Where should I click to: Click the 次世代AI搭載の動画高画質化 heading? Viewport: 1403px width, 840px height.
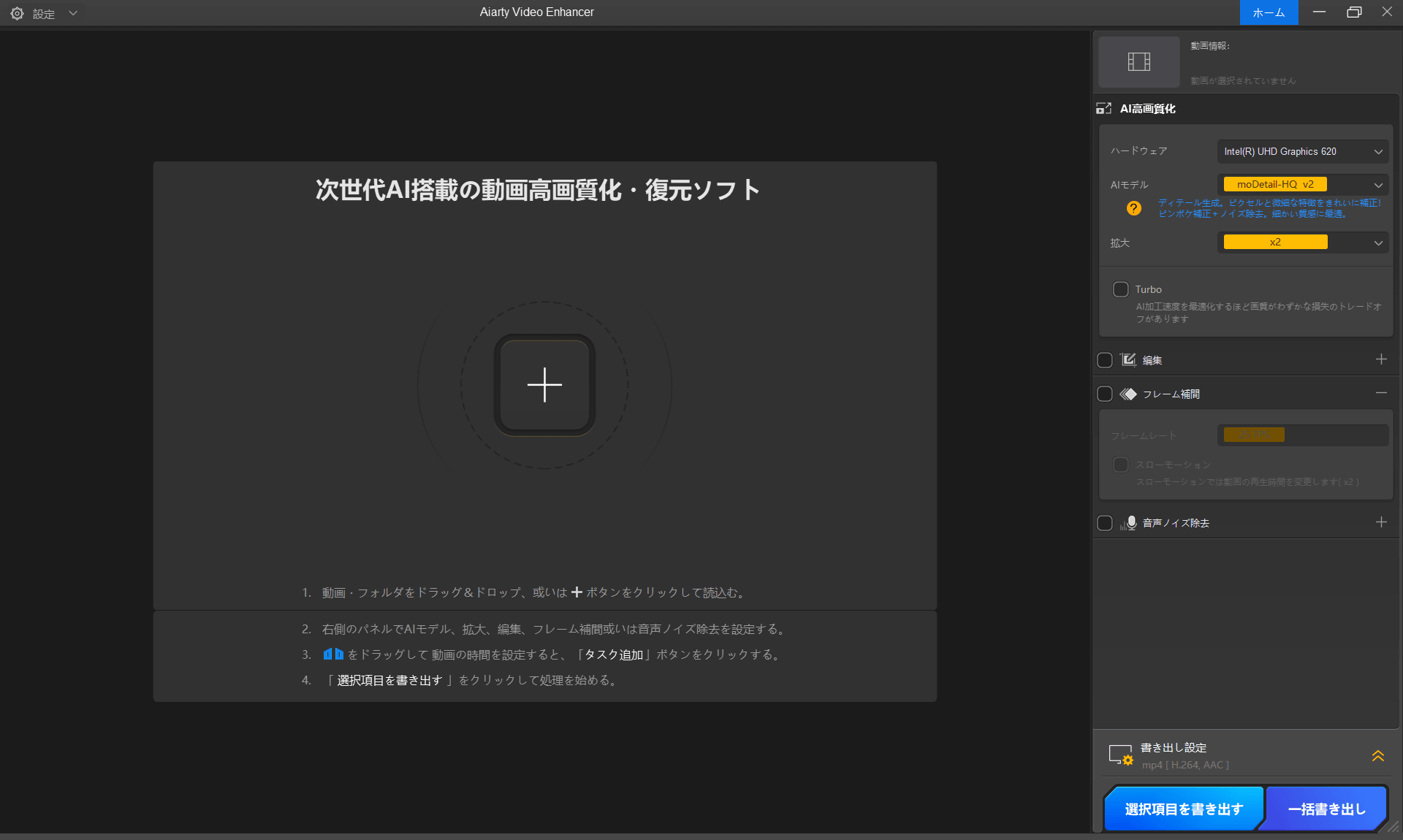point(538,190)
